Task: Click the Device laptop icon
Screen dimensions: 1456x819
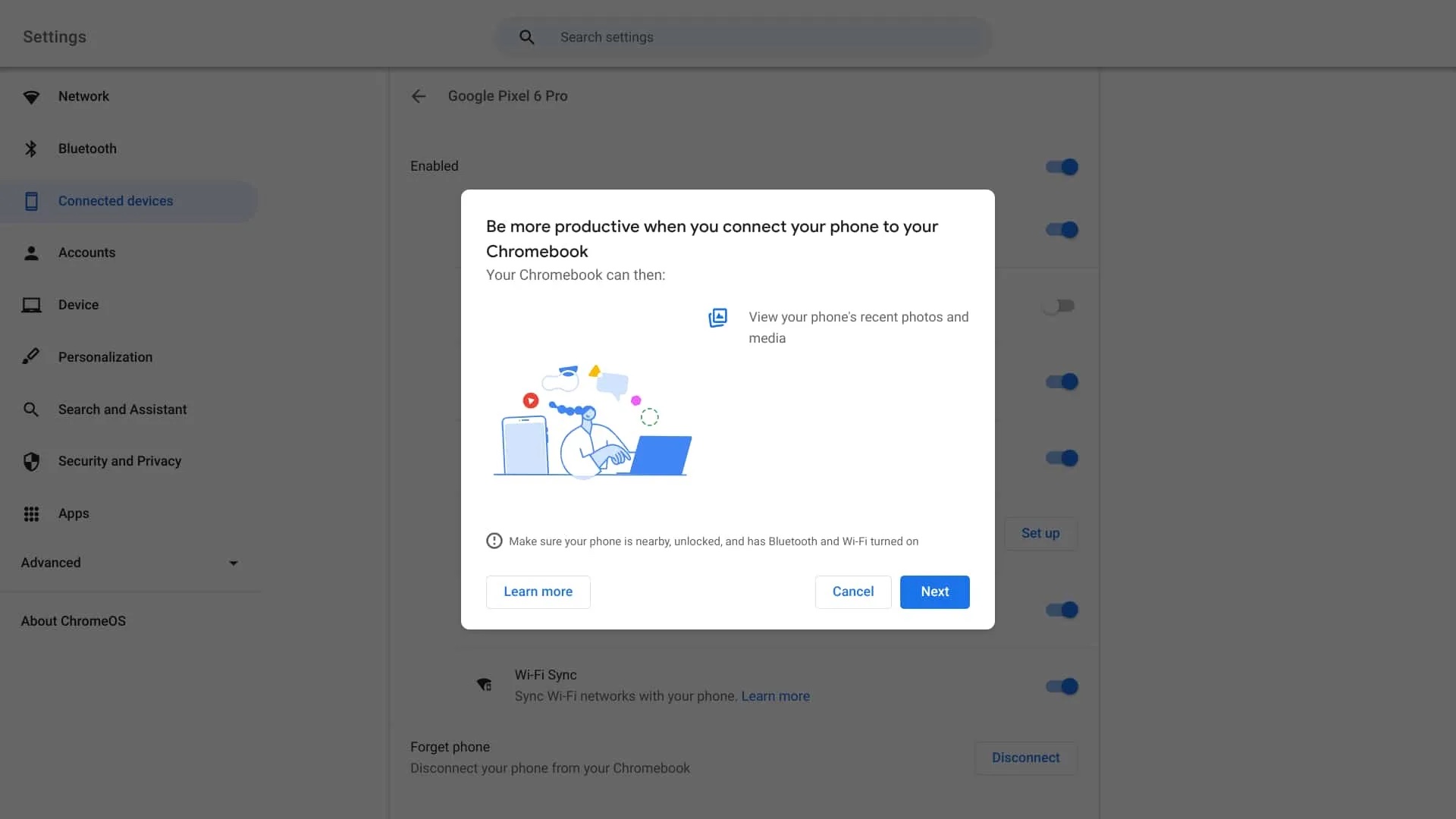Action: (x=31, y=305)
